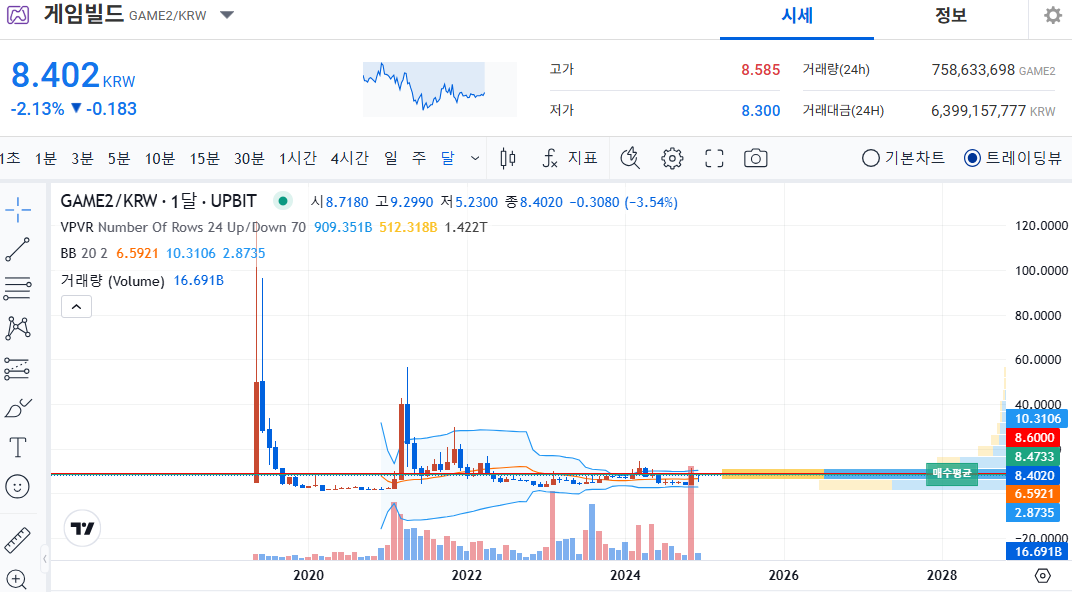Image resolution: width=1072 pixels, height=592 pixels.
Task: Switch to the 정보 tab
Action: click(951, 16)
